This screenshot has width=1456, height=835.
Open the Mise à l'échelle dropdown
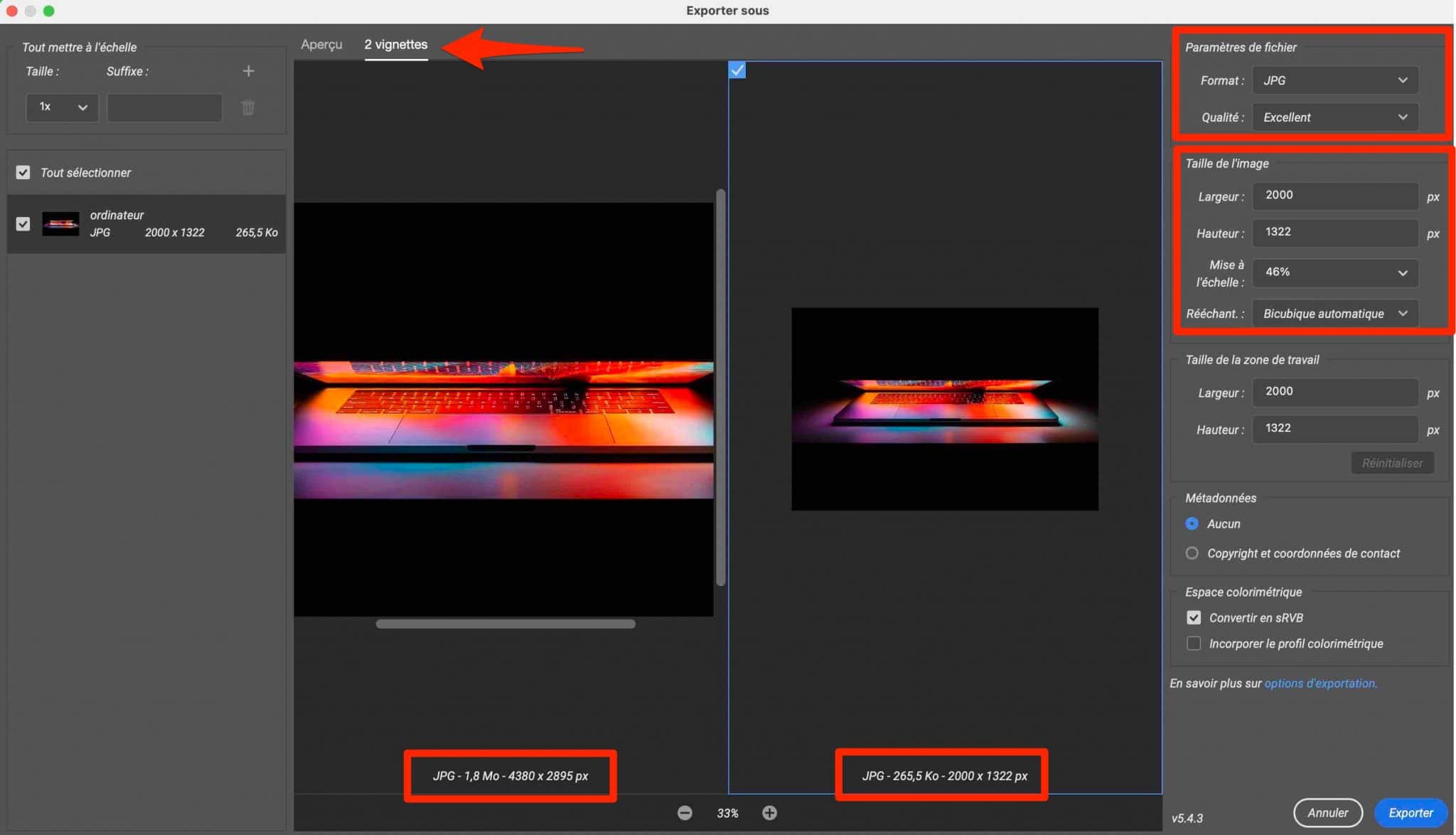click(x=1334, y=272)
